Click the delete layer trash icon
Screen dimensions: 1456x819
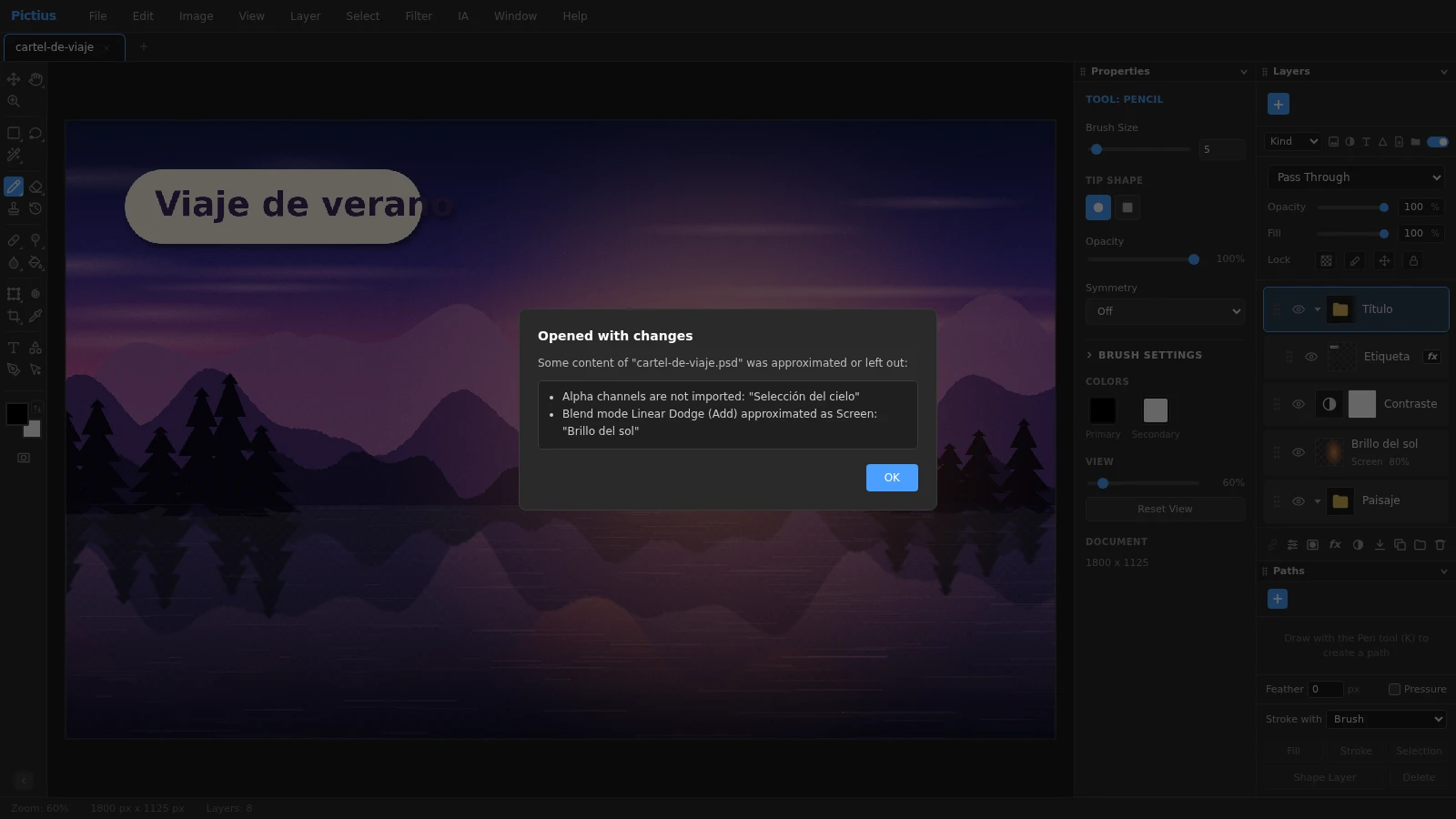pyautogui.click(x=1440, y=545)
